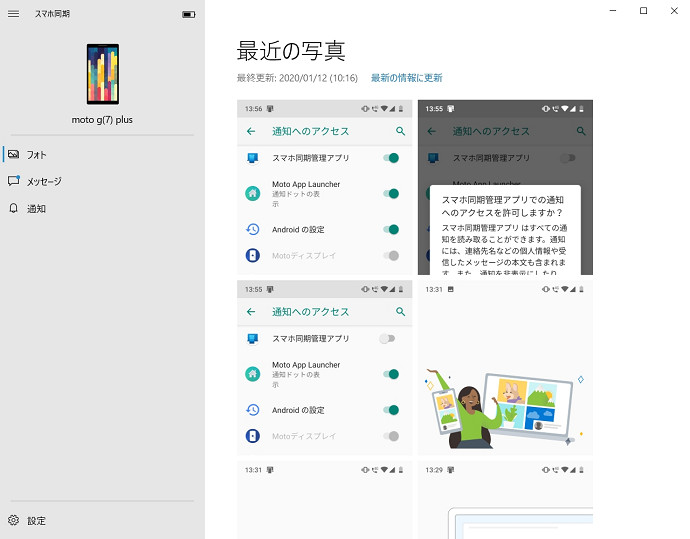Open the メッセージ section
Image resolution: width=690 pixels, height=539 pixels.
(103, 181)
